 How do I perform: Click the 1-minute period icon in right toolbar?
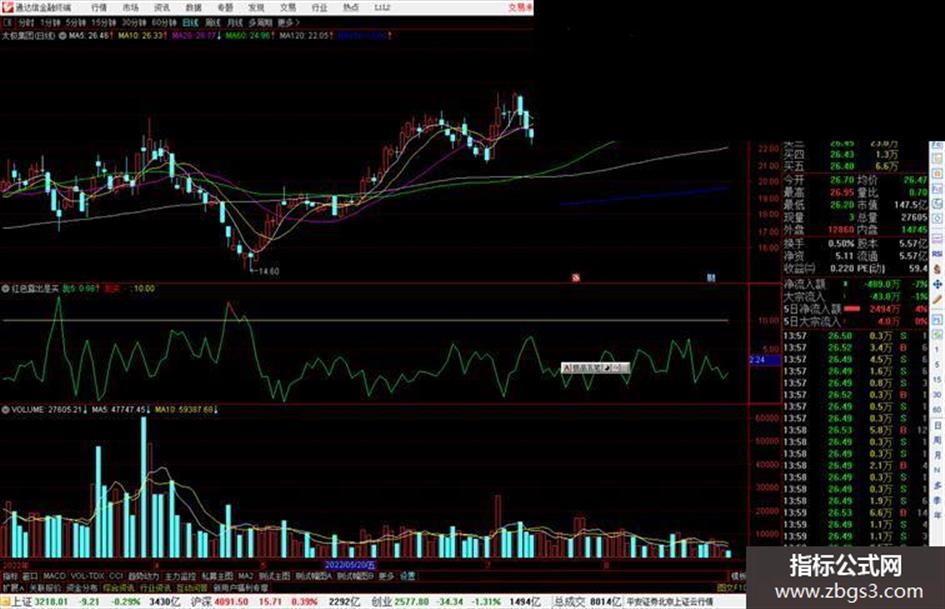pos(937,350)
